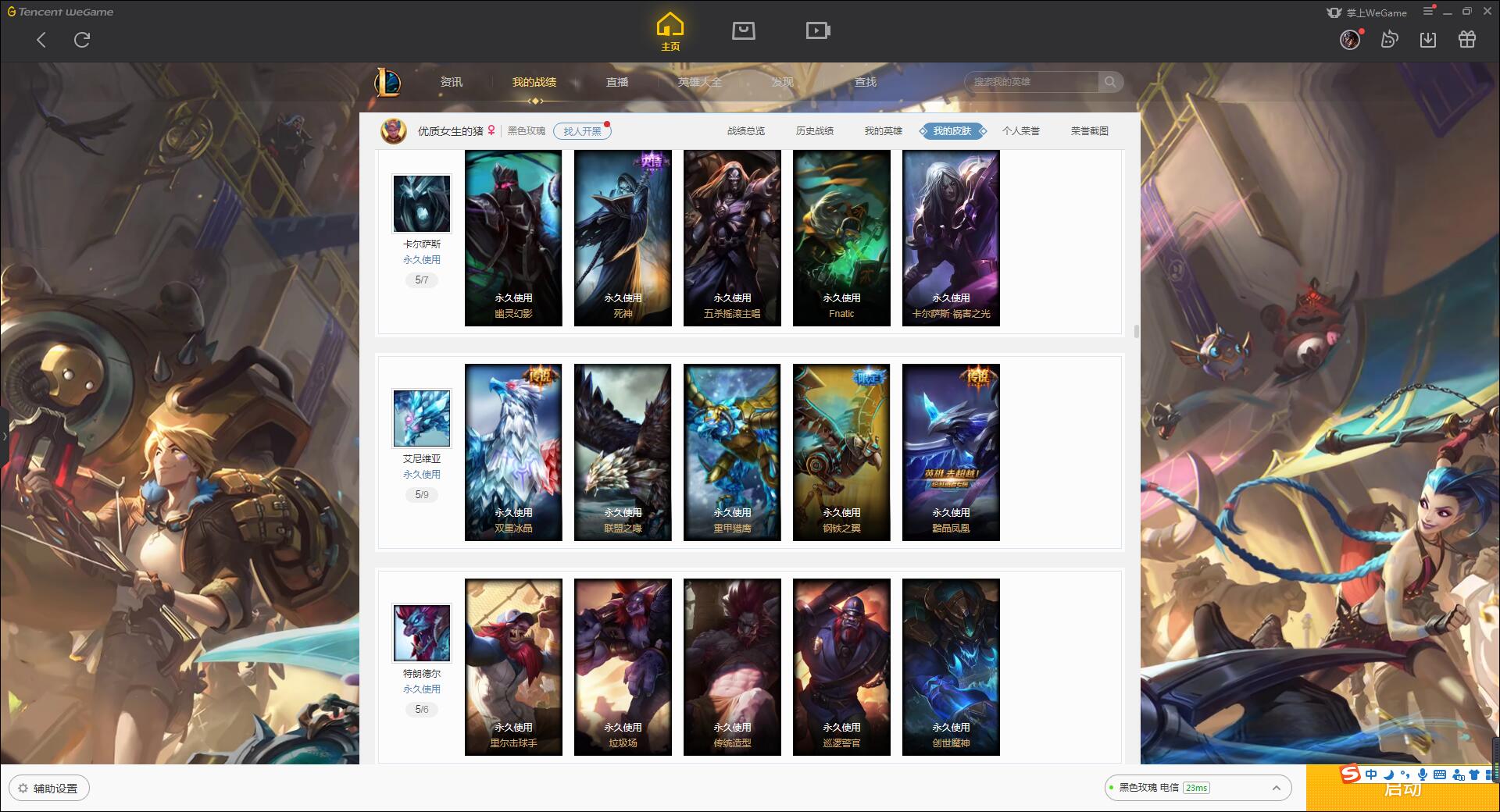This screenshot has height=812, width=1500.
Task: Open the 双重冰晶 skin card
Action: pos(513,452)
